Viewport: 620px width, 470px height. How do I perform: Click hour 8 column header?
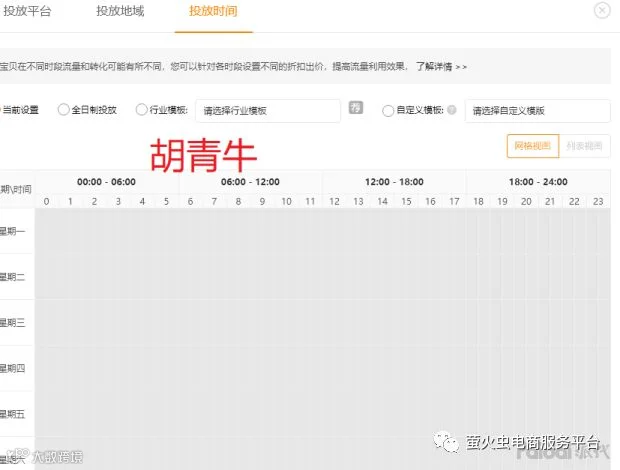[x=238, y=202]
